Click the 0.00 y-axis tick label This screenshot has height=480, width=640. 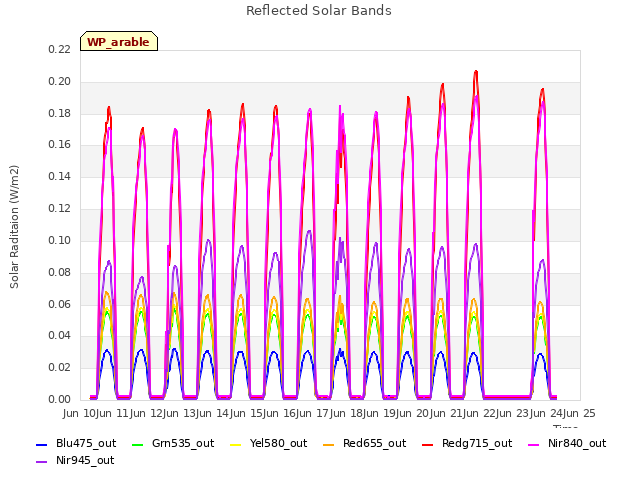point(60,400)
